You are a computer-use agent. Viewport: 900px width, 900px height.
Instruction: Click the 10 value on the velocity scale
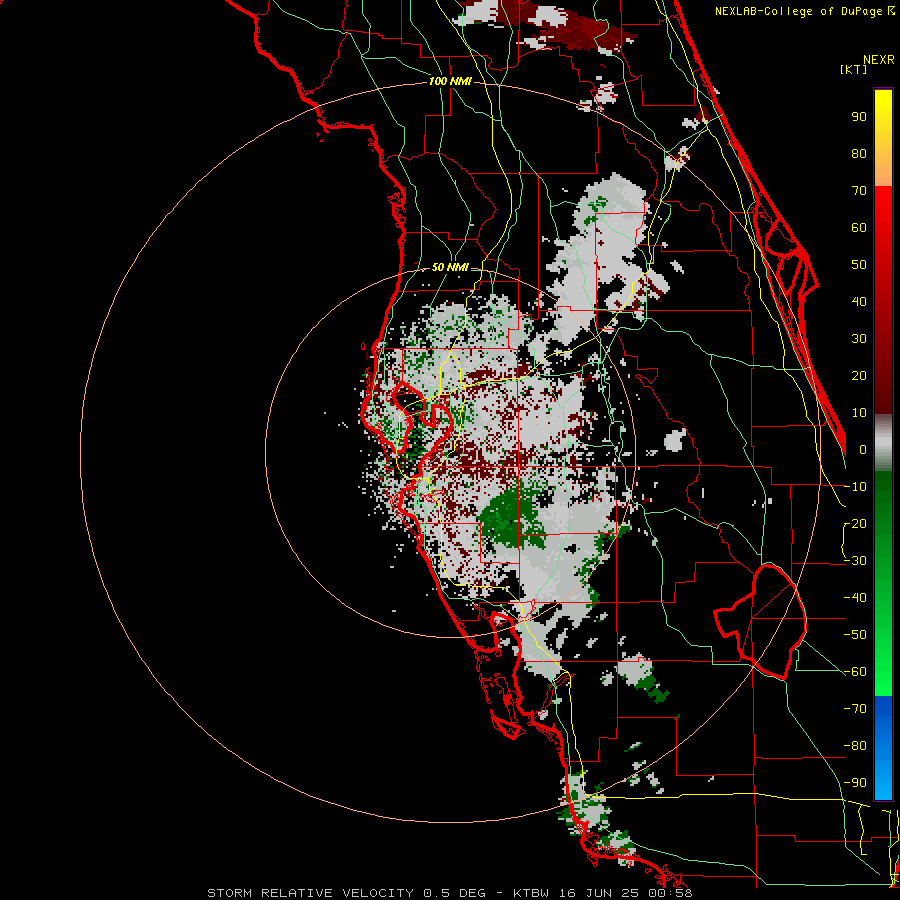pos(859,413)
